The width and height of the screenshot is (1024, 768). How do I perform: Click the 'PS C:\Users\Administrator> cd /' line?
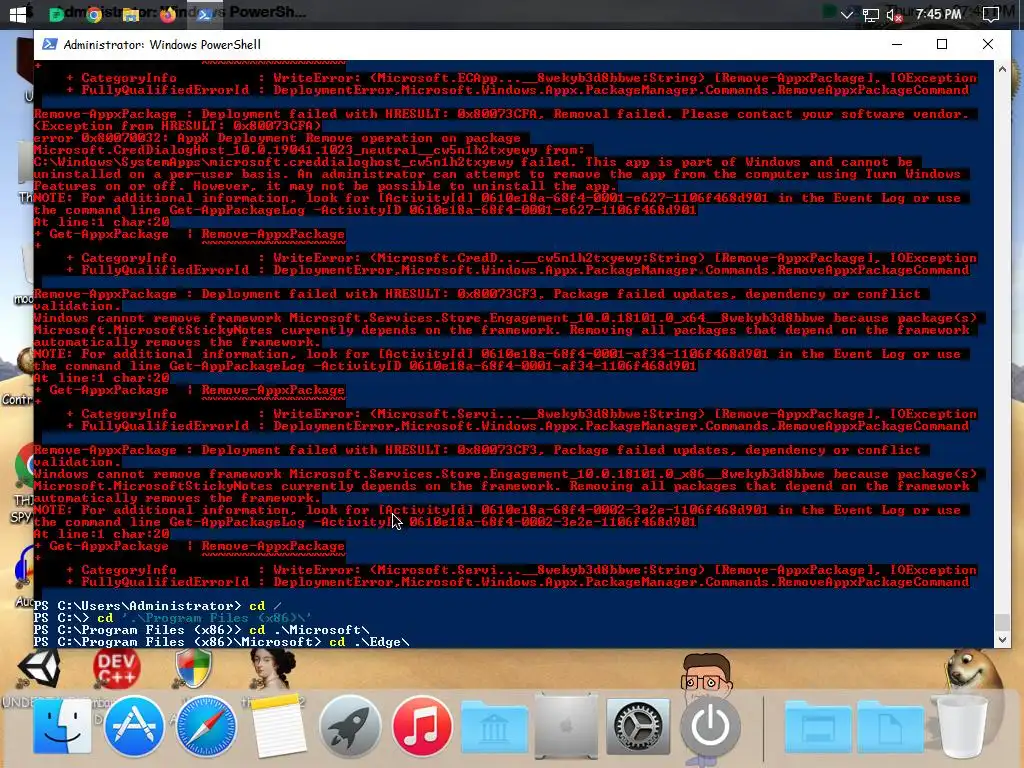click(158, 606)
